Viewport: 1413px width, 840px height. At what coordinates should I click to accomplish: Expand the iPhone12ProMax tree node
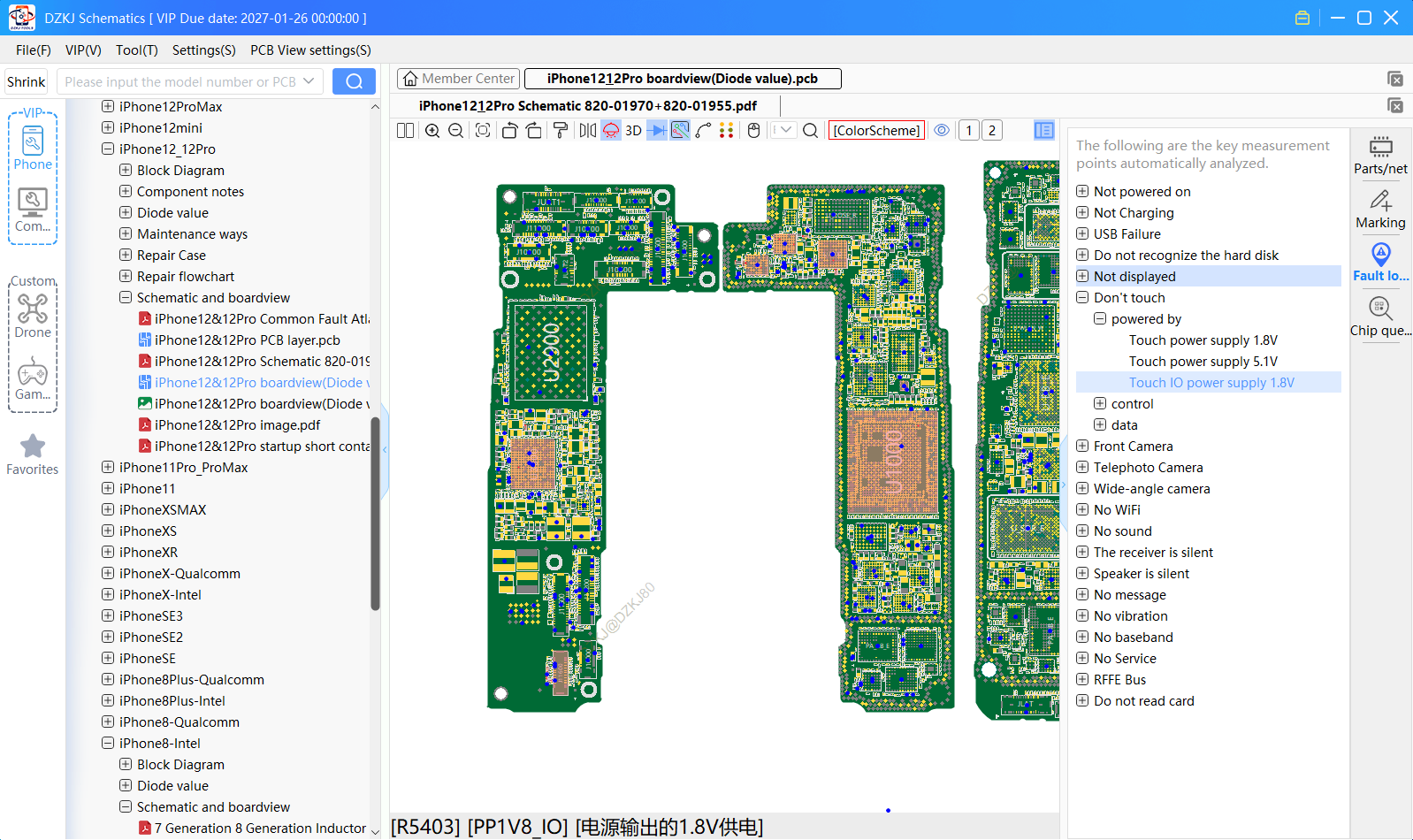pyautogui.click(x=108, y=106)
